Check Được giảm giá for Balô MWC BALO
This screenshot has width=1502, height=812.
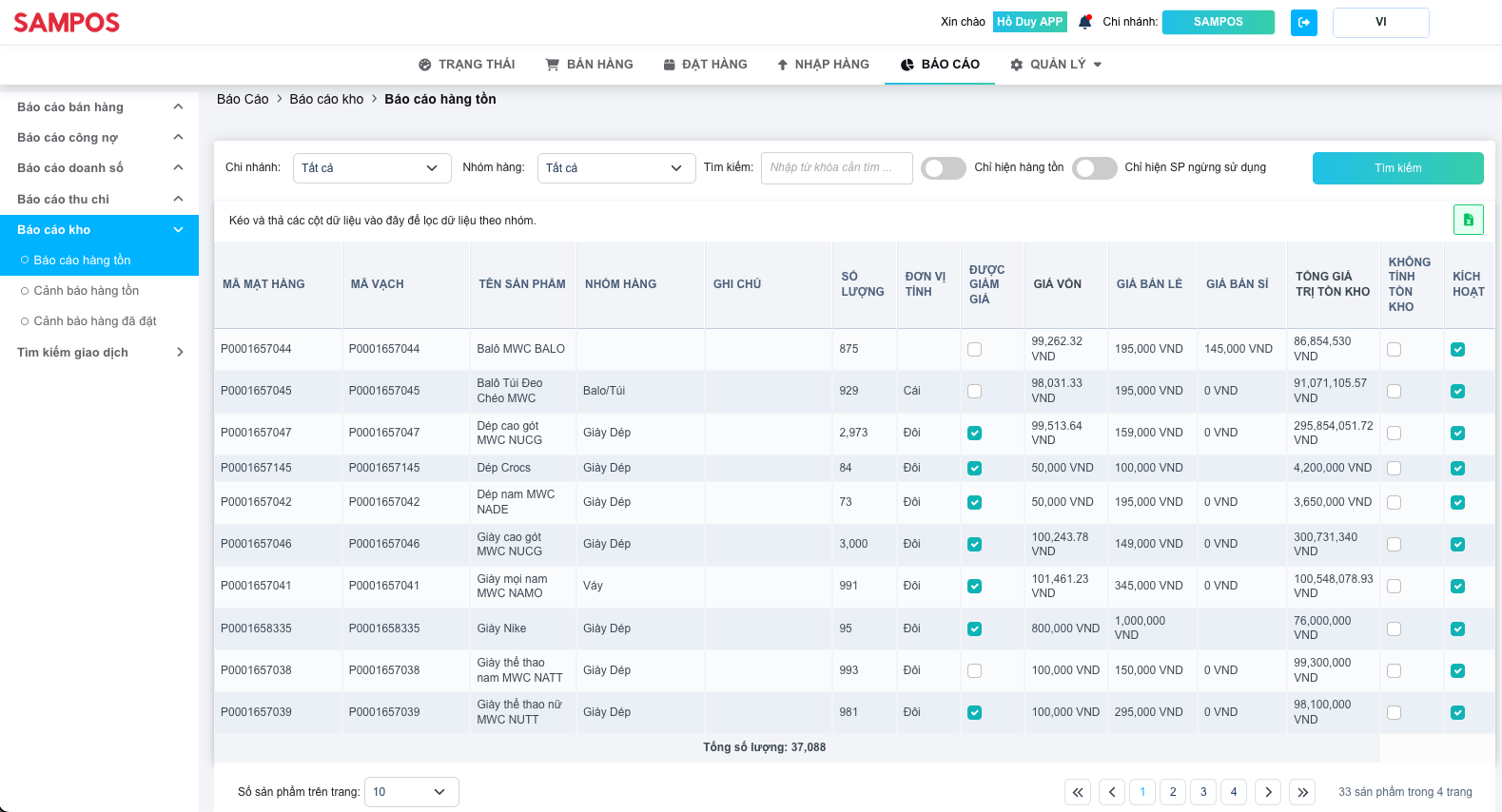coord(974,349)
